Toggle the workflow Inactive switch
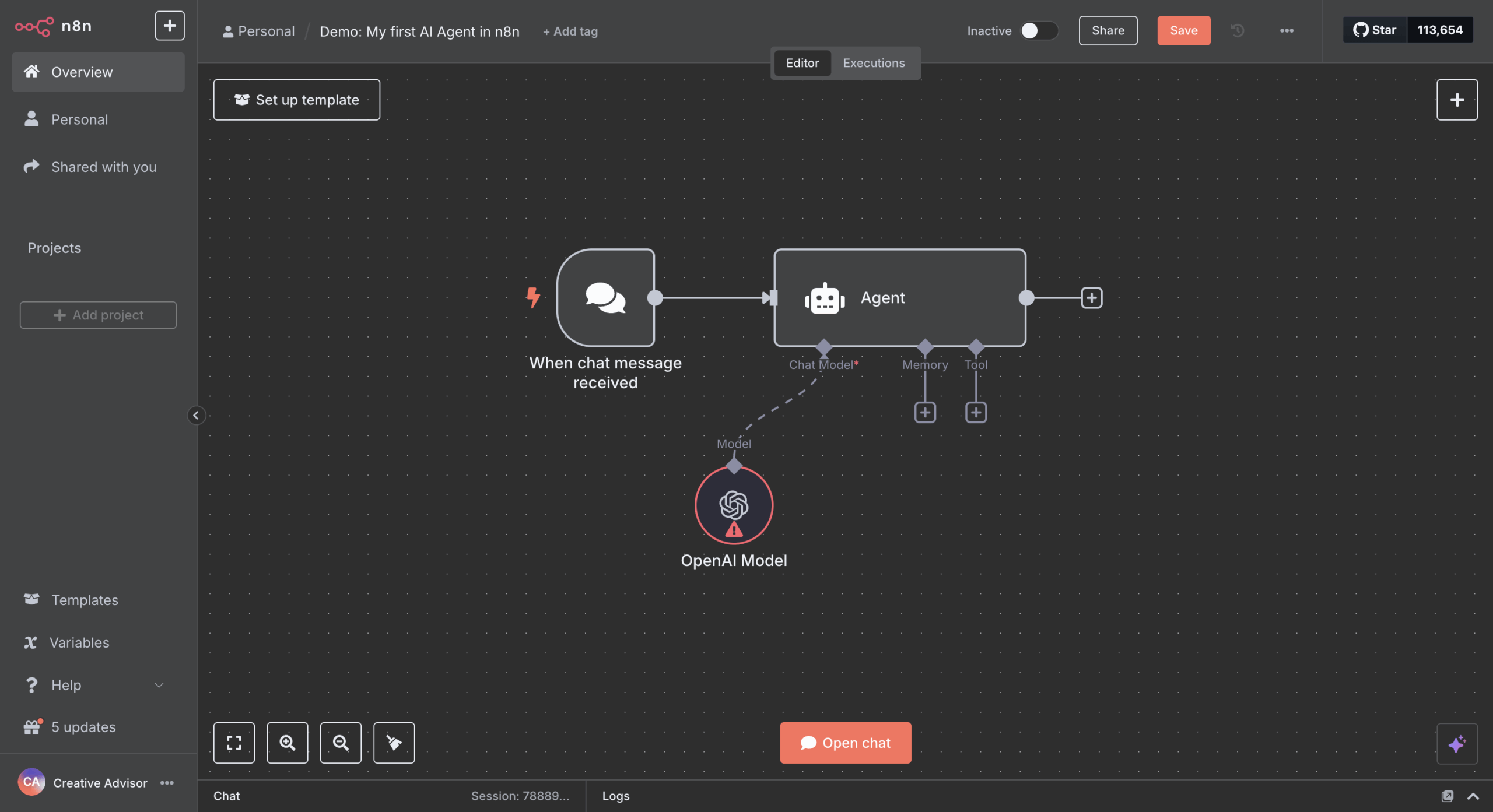The image size is (1493, 812). (1039, 31)
